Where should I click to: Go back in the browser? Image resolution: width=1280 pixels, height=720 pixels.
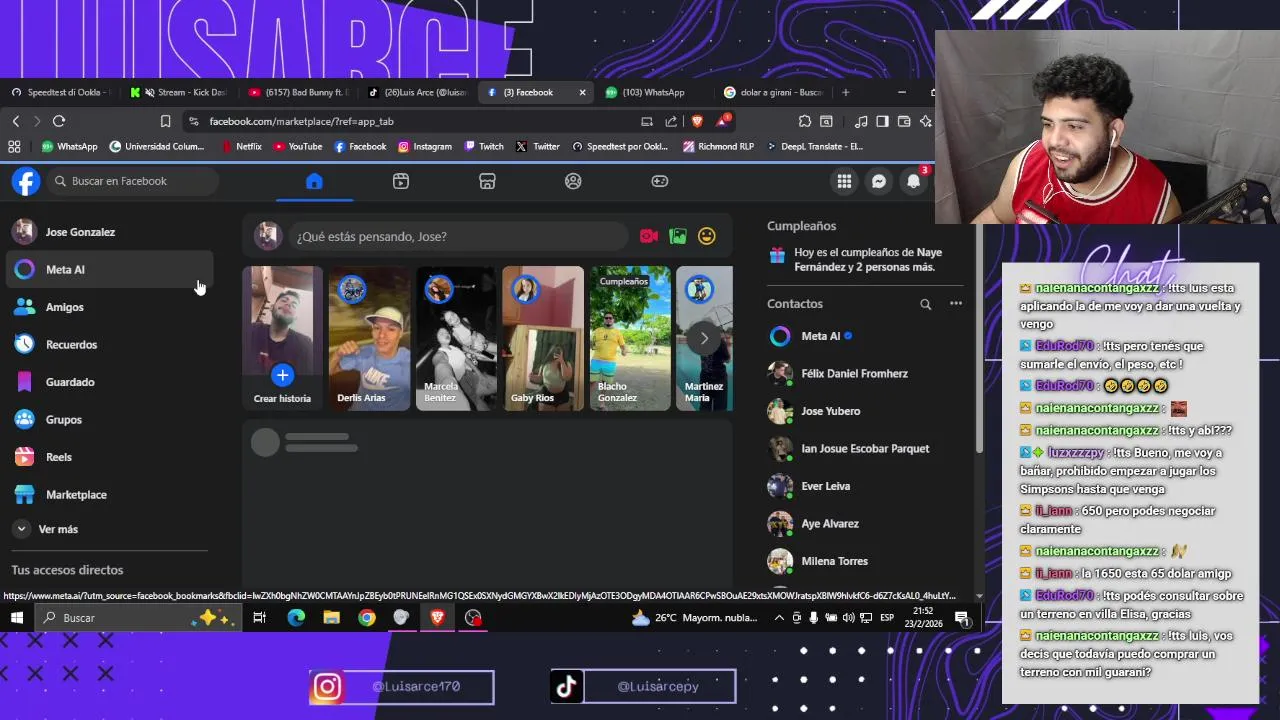pyautogui.click(x=16, y=121)
